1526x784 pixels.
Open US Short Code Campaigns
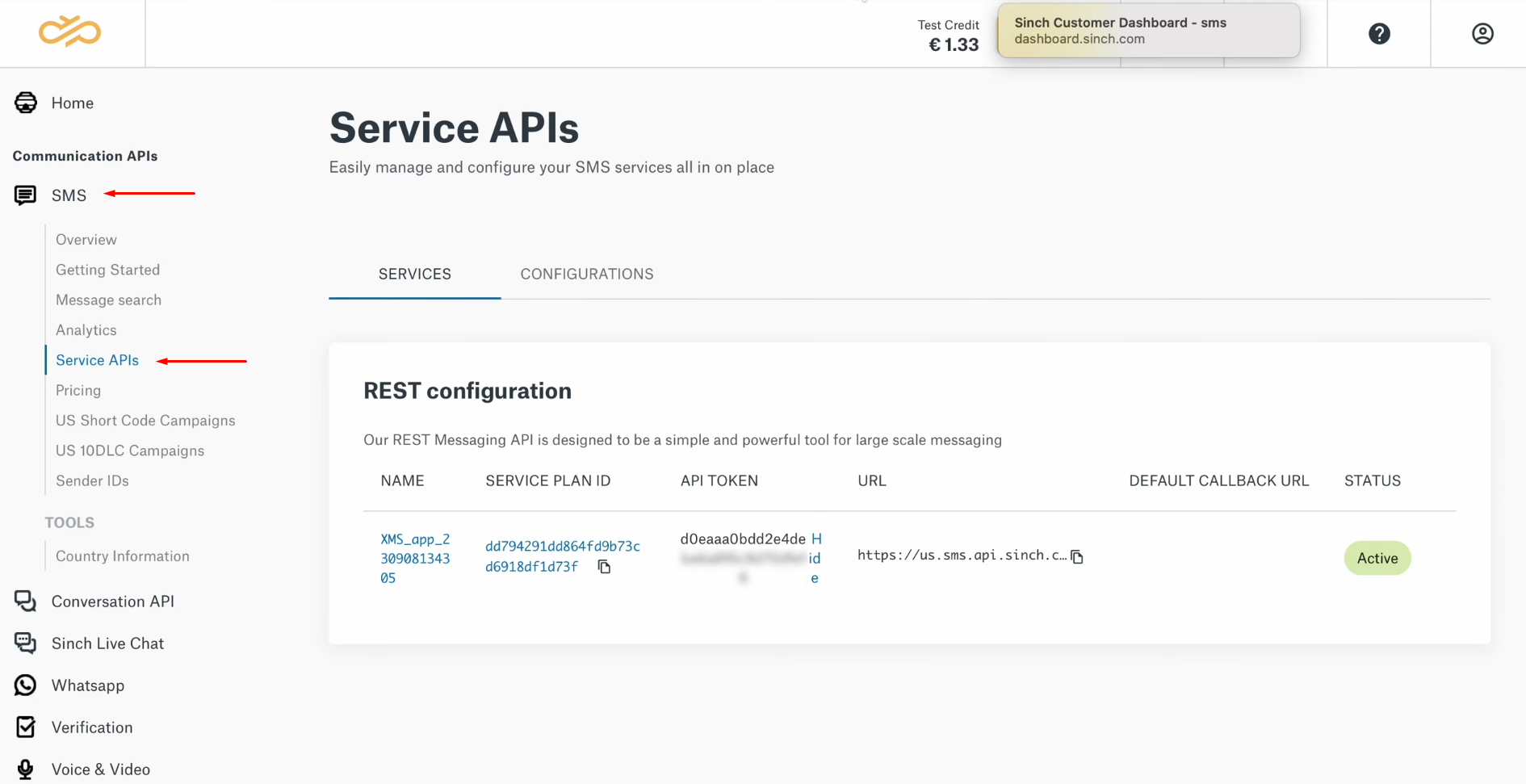click(x=145, y=420)
